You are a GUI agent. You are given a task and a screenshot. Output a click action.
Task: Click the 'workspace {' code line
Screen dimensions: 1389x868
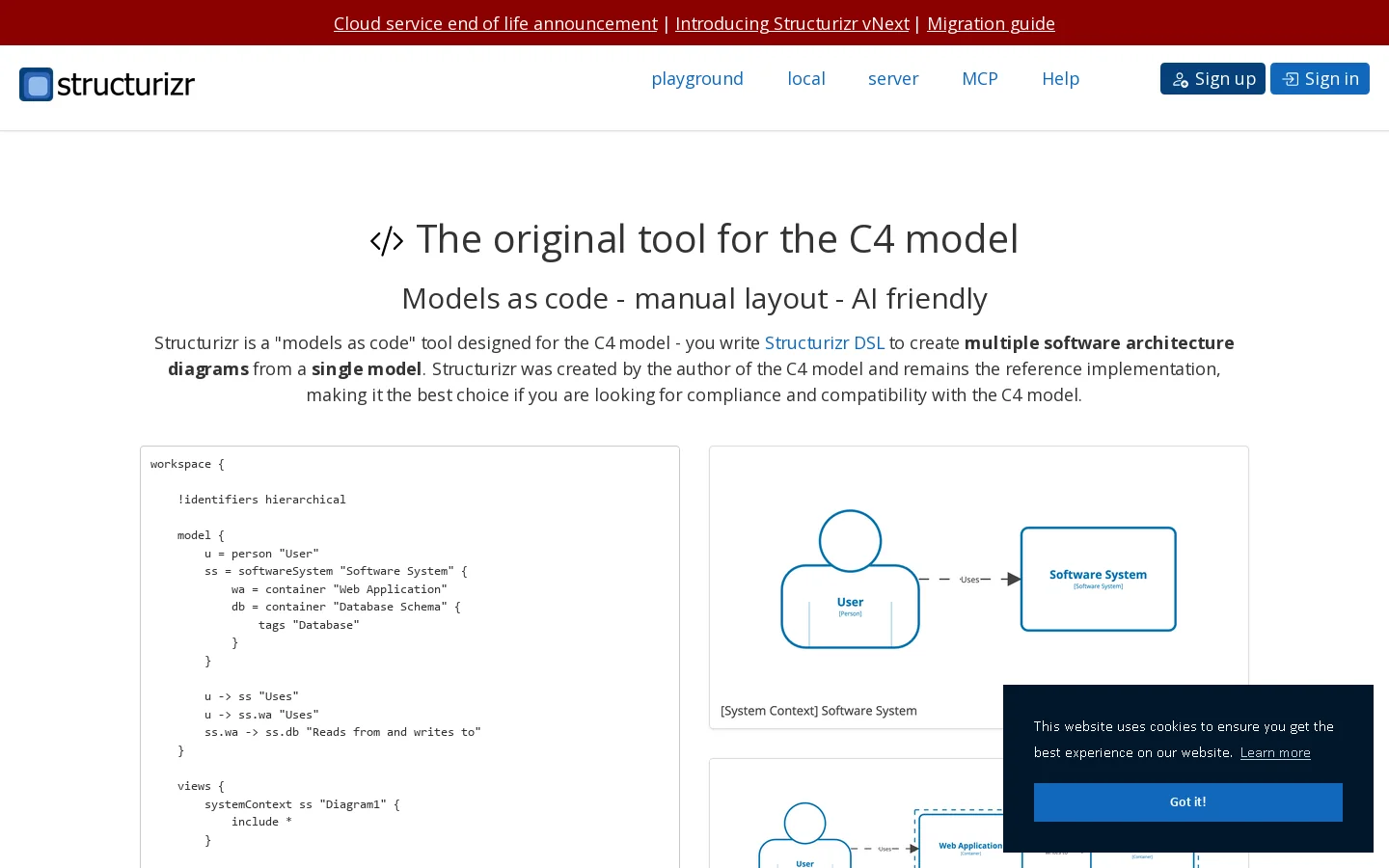(187, 464)
